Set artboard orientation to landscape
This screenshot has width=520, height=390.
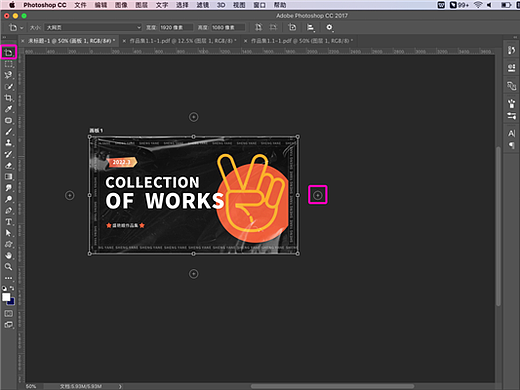273,27
